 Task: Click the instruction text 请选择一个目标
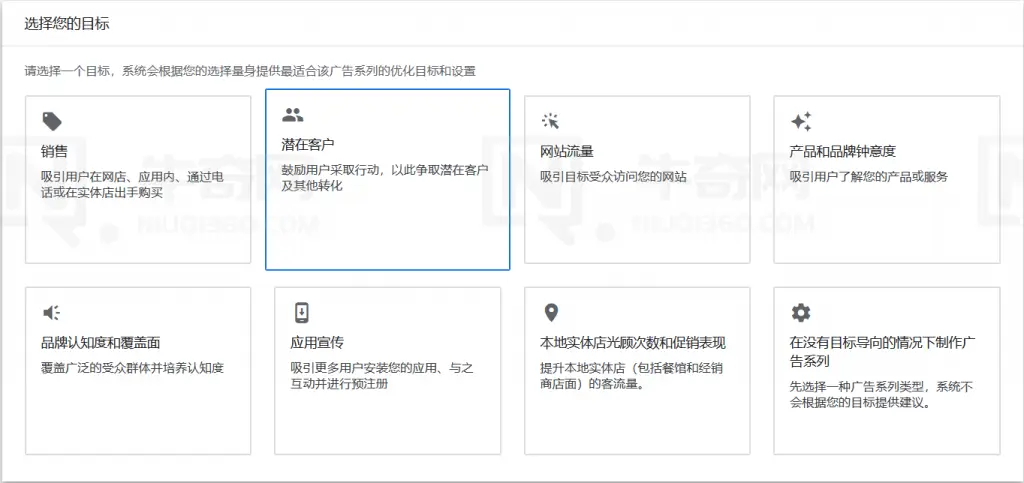coord(250,71)
